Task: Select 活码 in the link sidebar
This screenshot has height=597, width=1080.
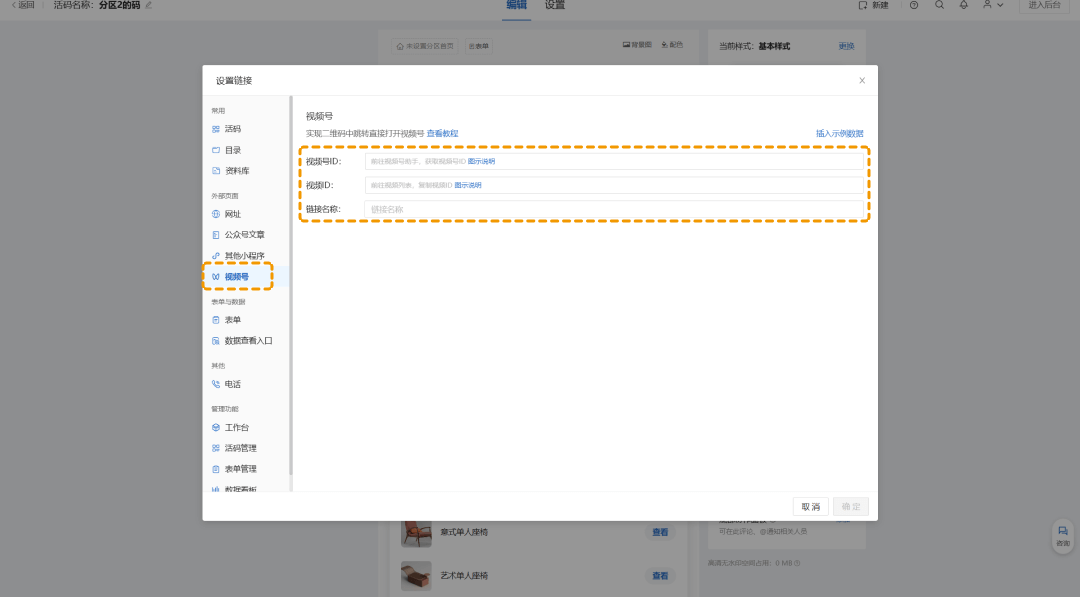Action: click(x=232, y=129)
